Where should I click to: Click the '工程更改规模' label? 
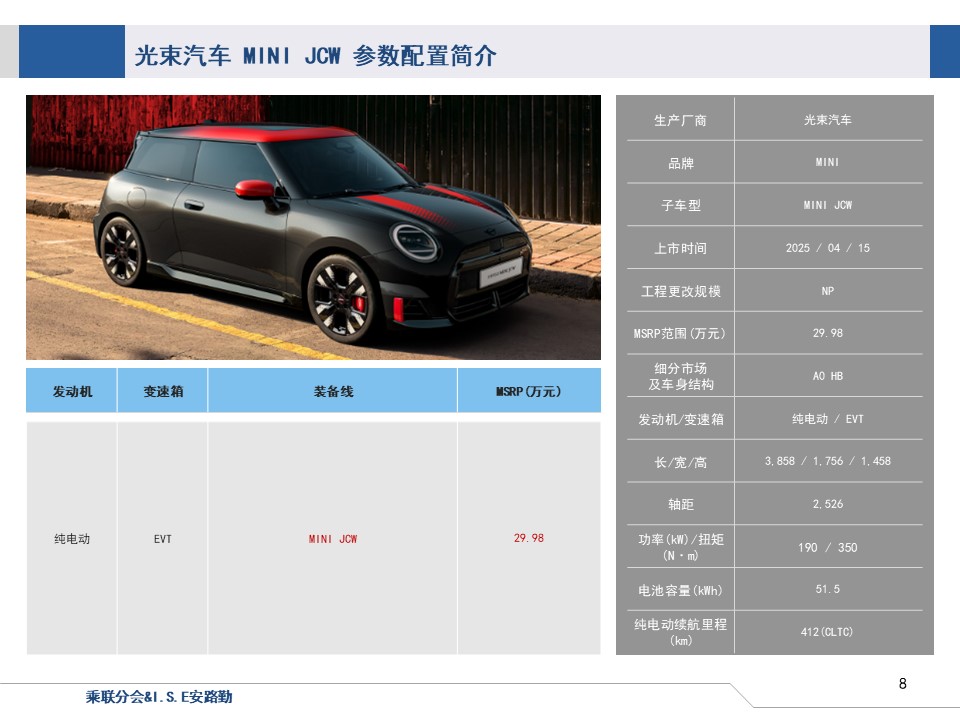click(681, 291)
